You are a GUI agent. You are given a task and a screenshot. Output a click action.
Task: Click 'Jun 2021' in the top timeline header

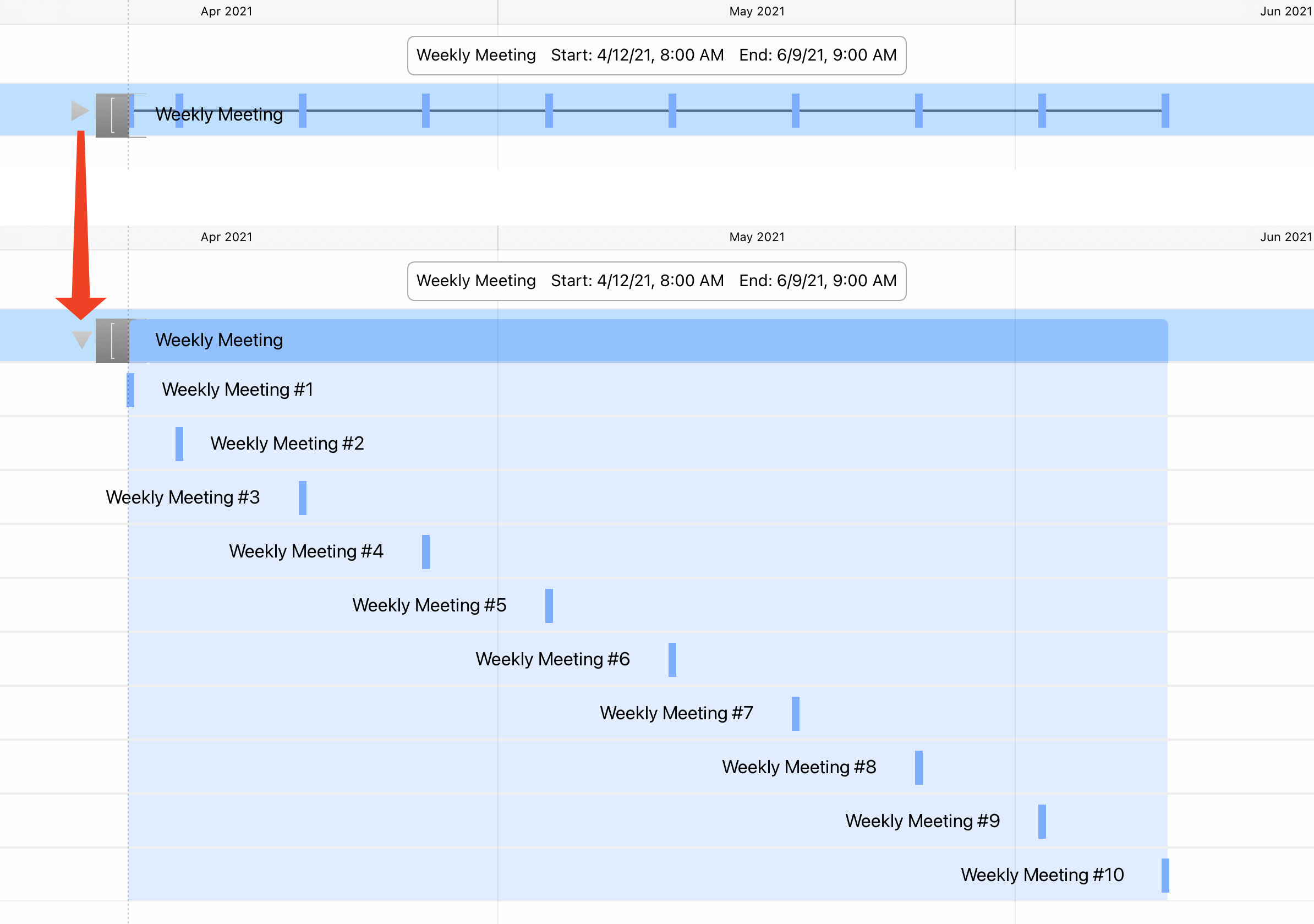click(x=1285, y=12)
